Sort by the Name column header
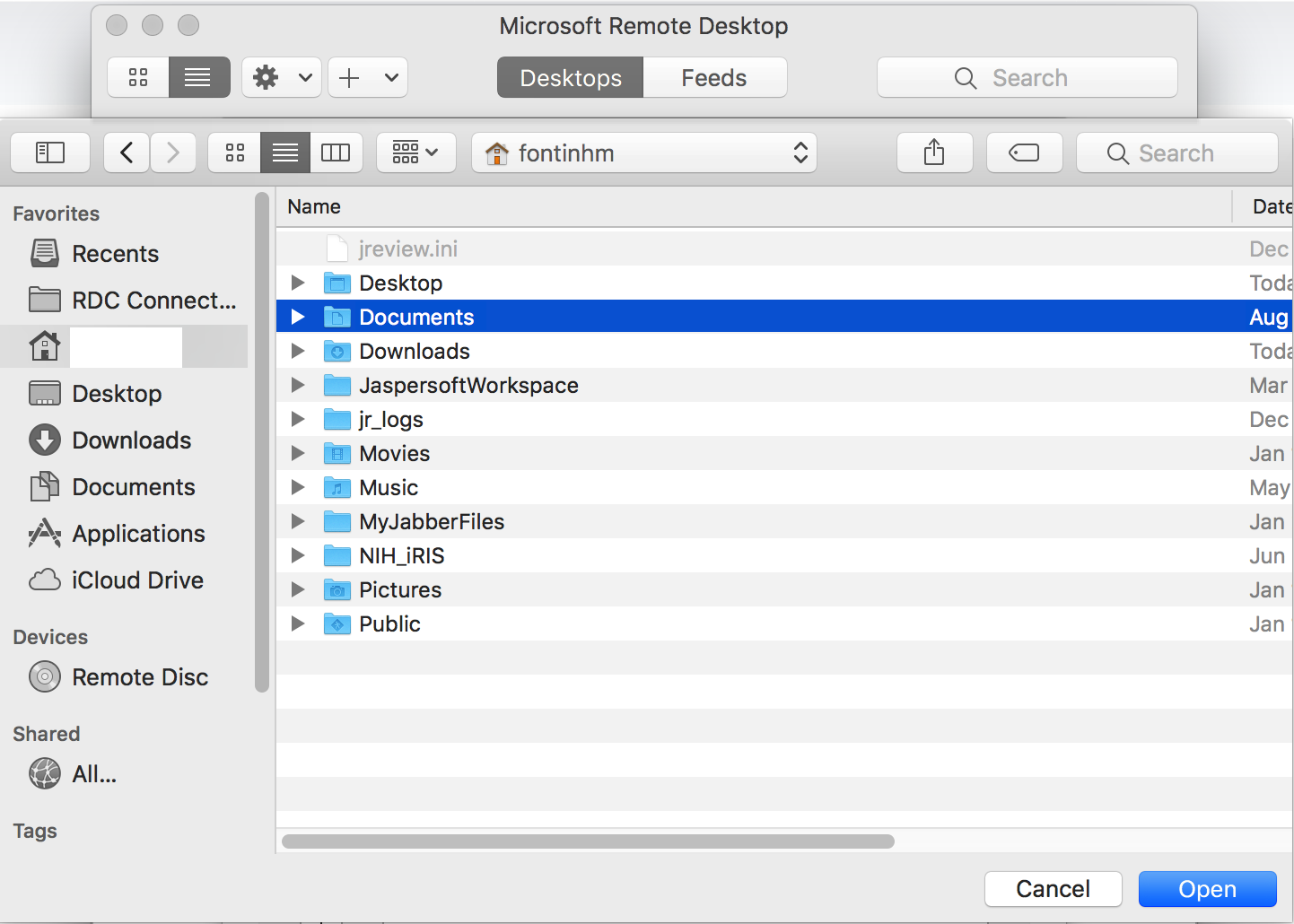The height and width of the screenshot is (924, 1294). coord(754,206)
